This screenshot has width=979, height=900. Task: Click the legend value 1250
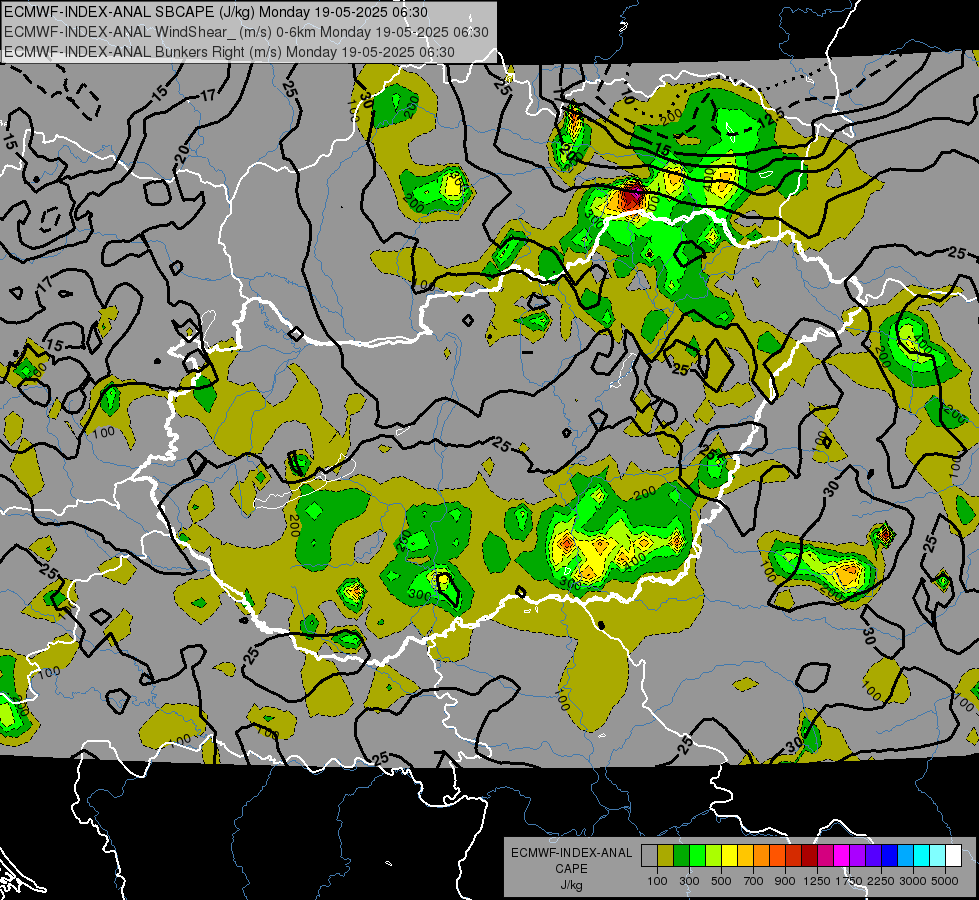click(817, 881)
